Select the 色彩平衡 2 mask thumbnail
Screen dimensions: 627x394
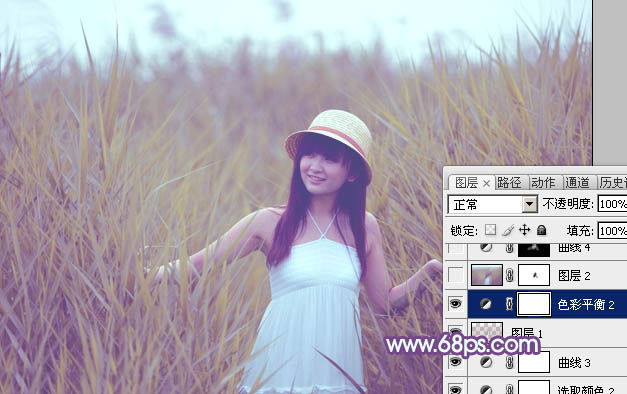pyautogui.click(x=534, y=304)
